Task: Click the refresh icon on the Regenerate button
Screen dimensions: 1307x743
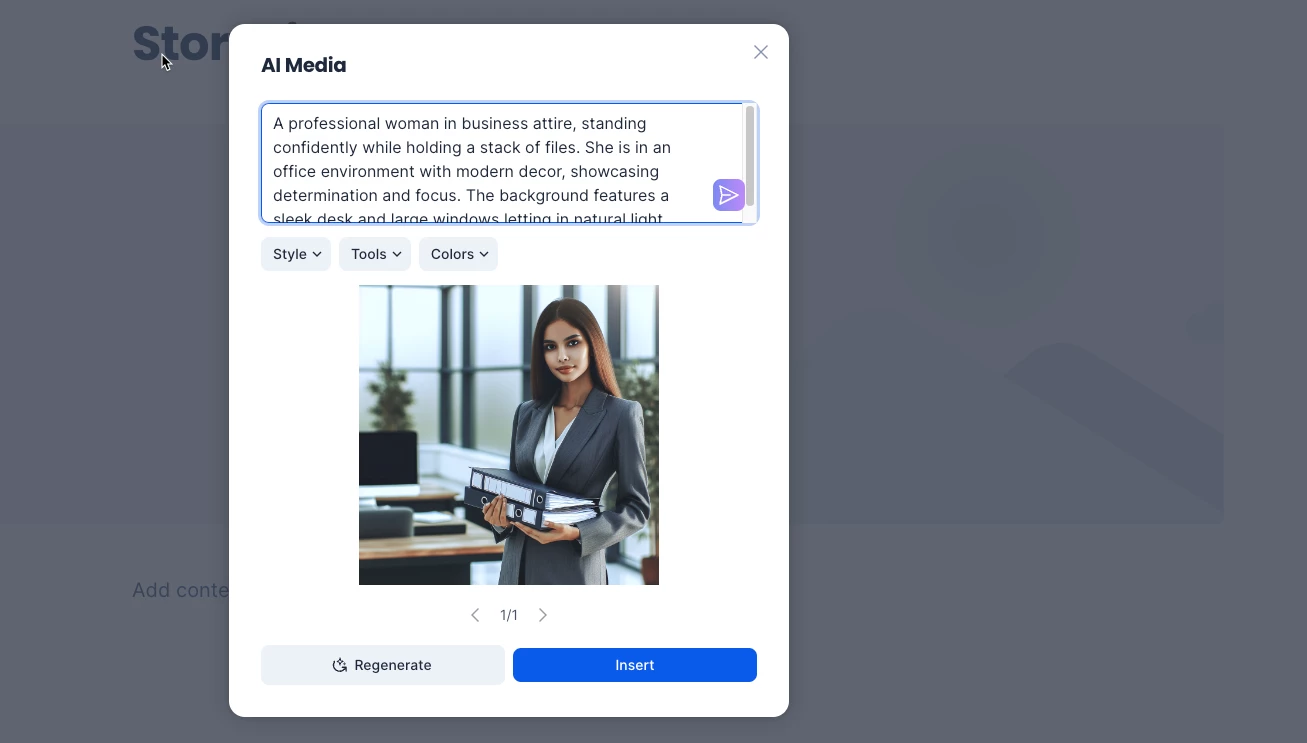Action: click(340, 665)
